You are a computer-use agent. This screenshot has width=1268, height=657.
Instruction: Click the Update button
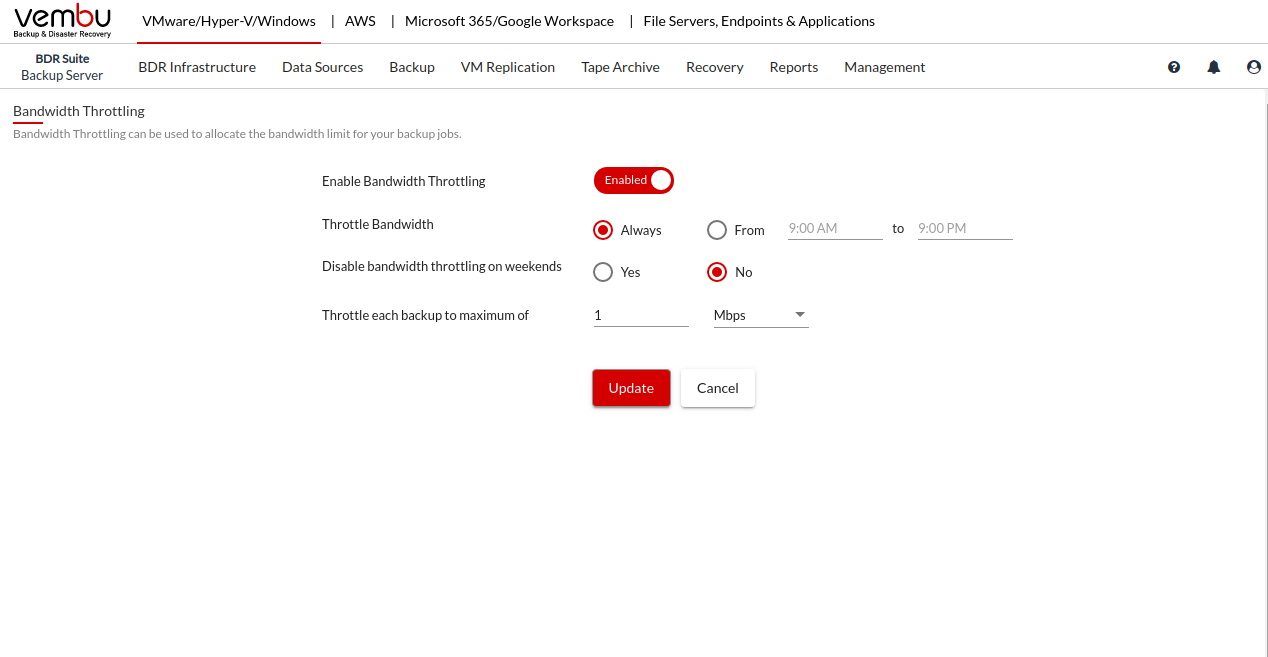631,388
